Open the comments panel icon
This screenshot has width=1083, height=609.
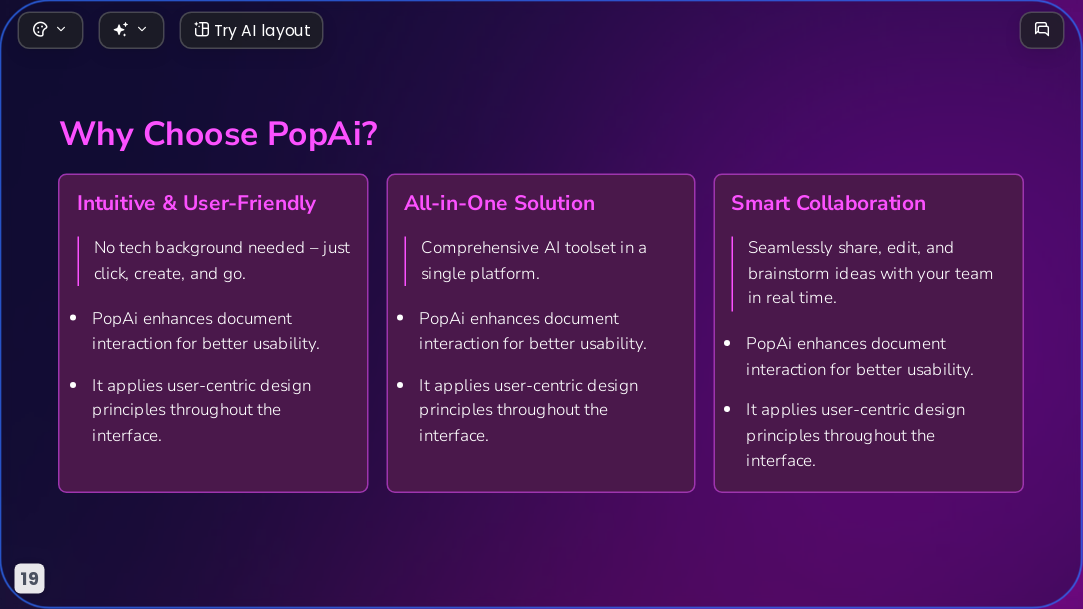(x=1042, y=30)
